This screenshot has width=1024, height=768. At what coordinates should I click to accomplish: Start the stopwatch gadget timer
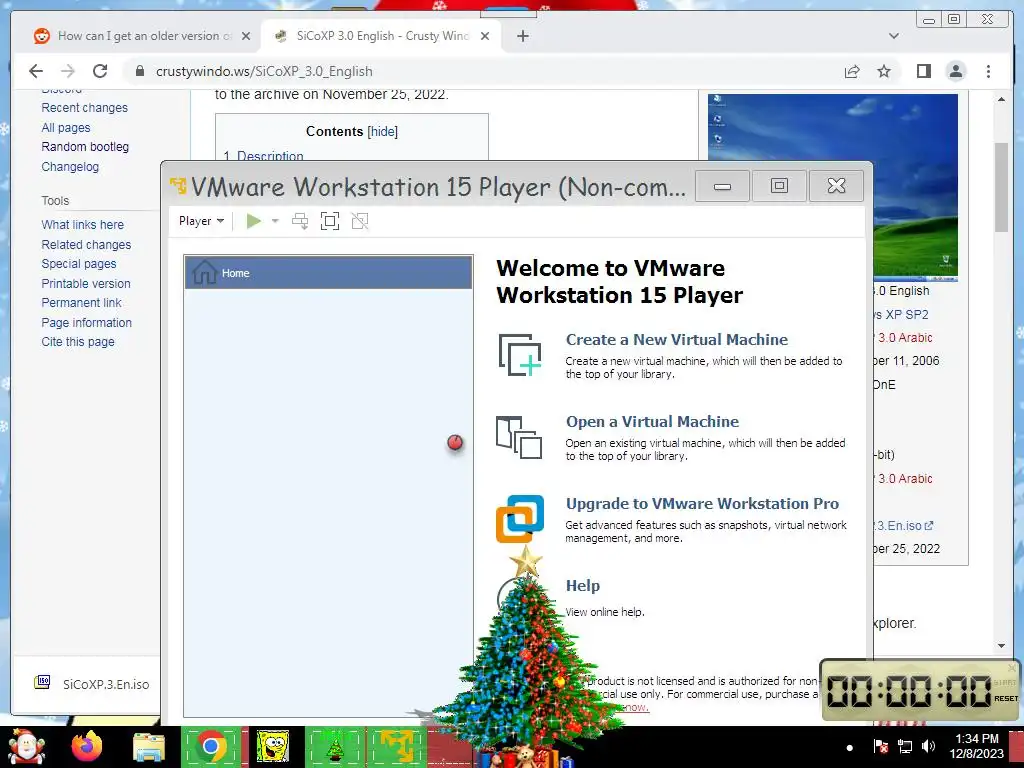click(x=1004, y=682)
